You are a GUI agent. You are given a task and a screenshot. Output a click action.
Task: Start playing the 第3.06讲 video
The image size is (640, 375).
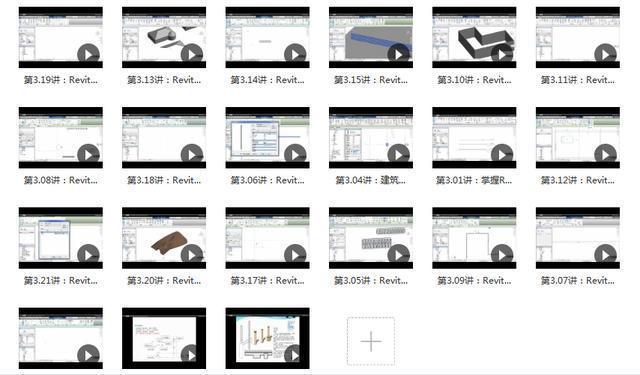point(295,155)
